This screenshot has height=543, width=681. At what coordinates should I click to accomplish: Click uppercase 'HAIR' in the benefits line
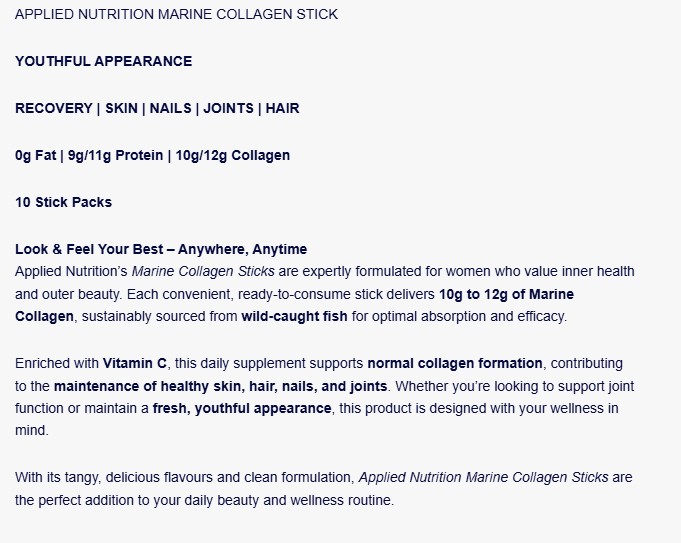(282, 108)
